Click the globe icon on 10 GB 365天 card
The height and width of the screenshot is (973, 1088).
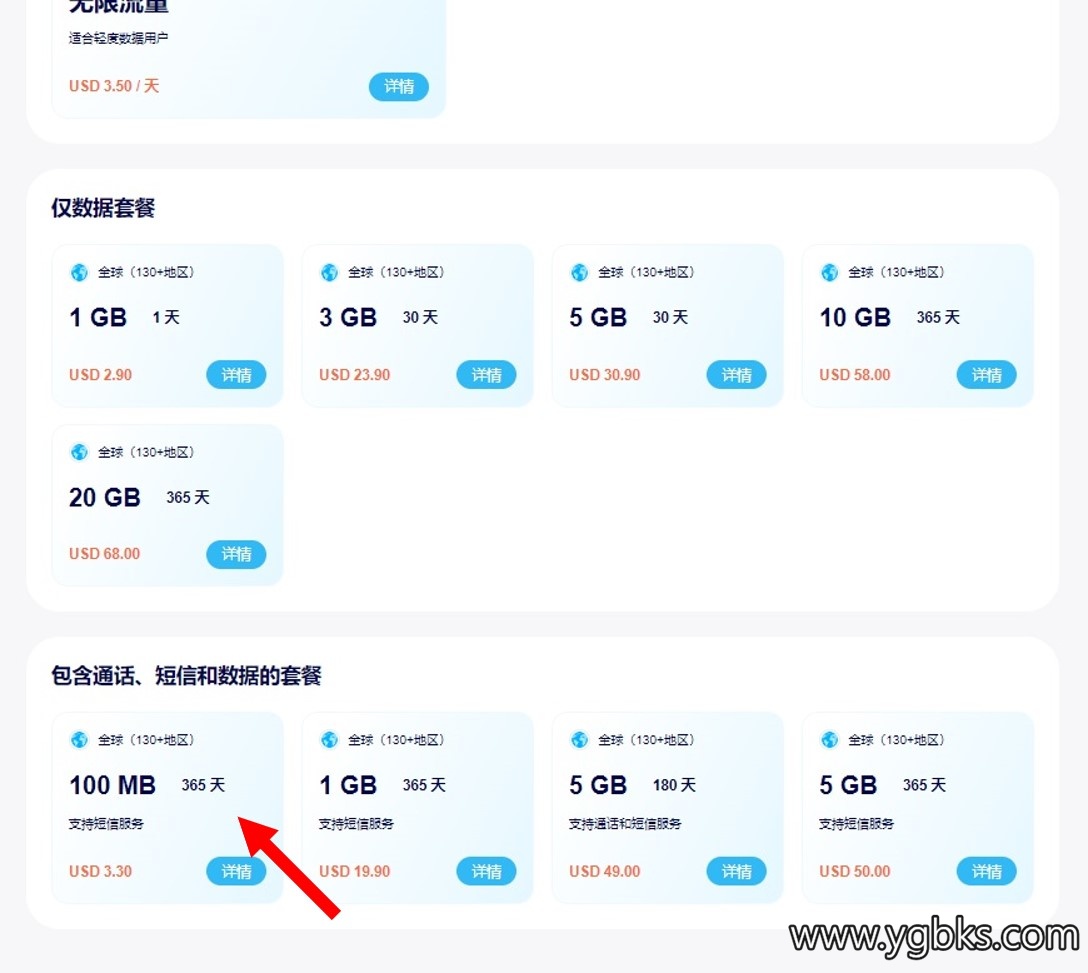829,272
